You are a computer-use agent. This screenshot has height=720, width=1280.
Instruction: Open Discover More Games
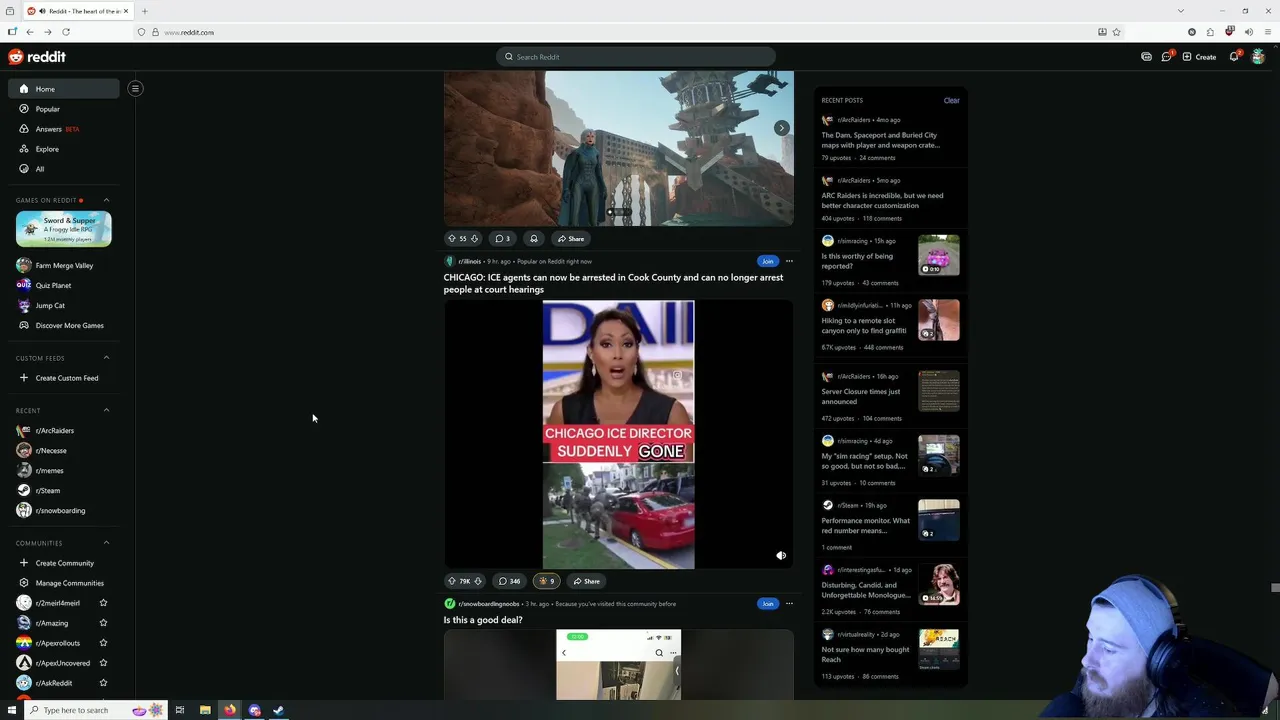(x=64, y=325)
